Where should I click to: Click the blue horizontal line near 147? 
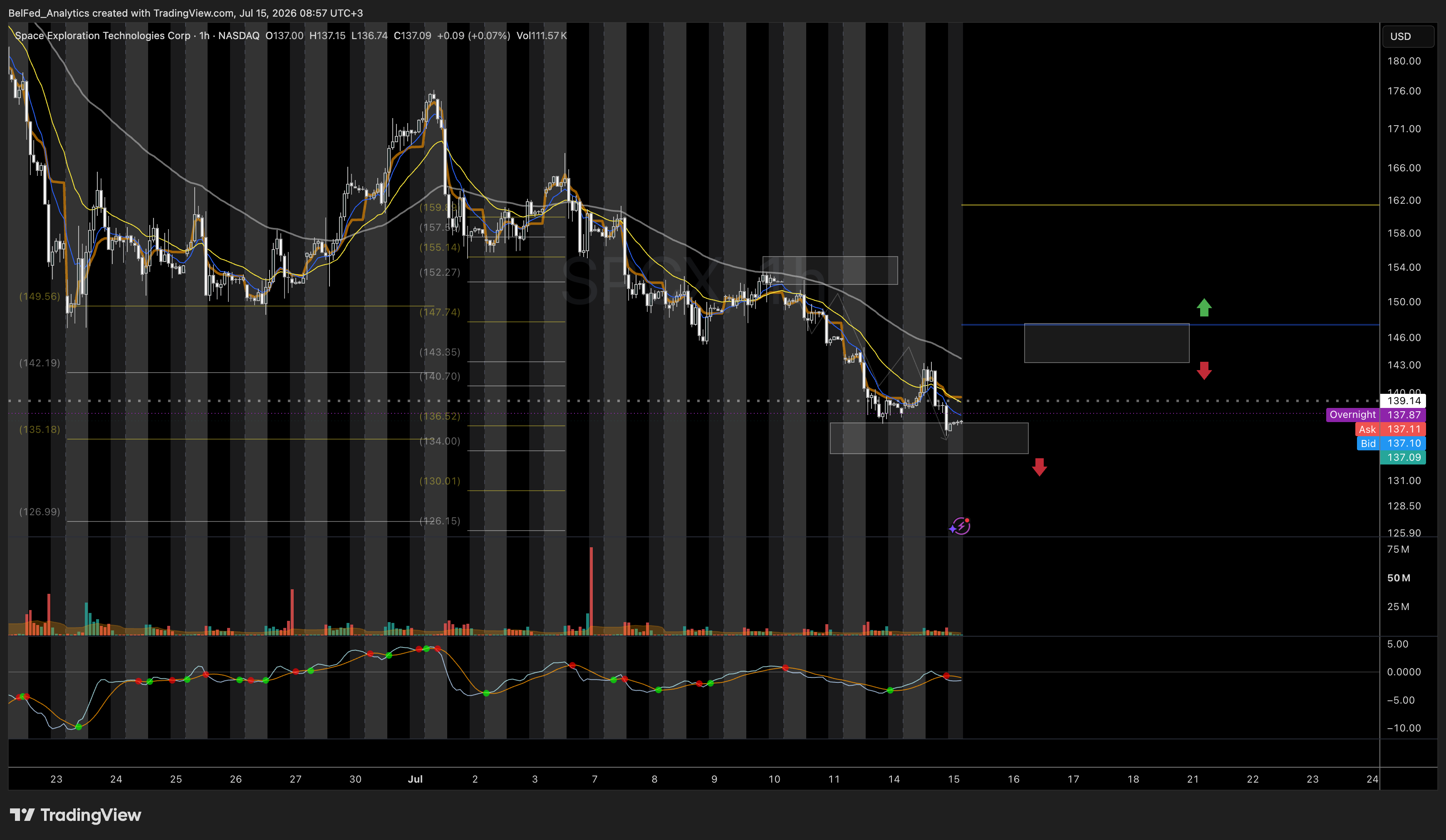1170,325
